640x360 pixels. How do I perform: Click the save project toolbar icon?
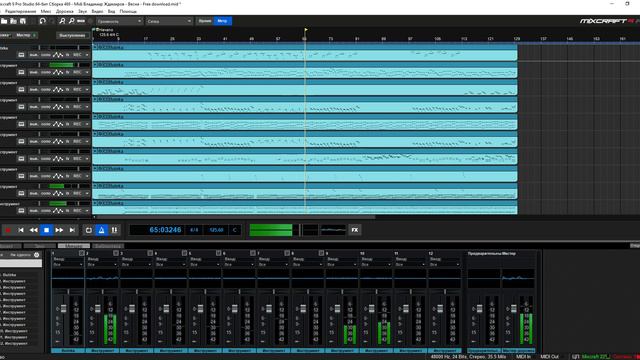click(23, 21)
